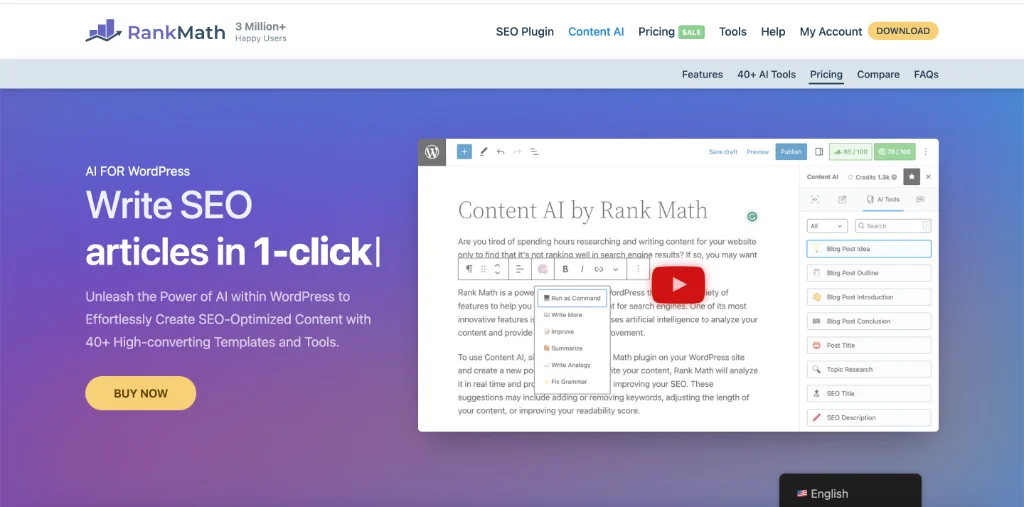Click the blue add block plus icon
Image resolution: width=1024 pixels, height=507 pixels.
[x=464, y=152]
